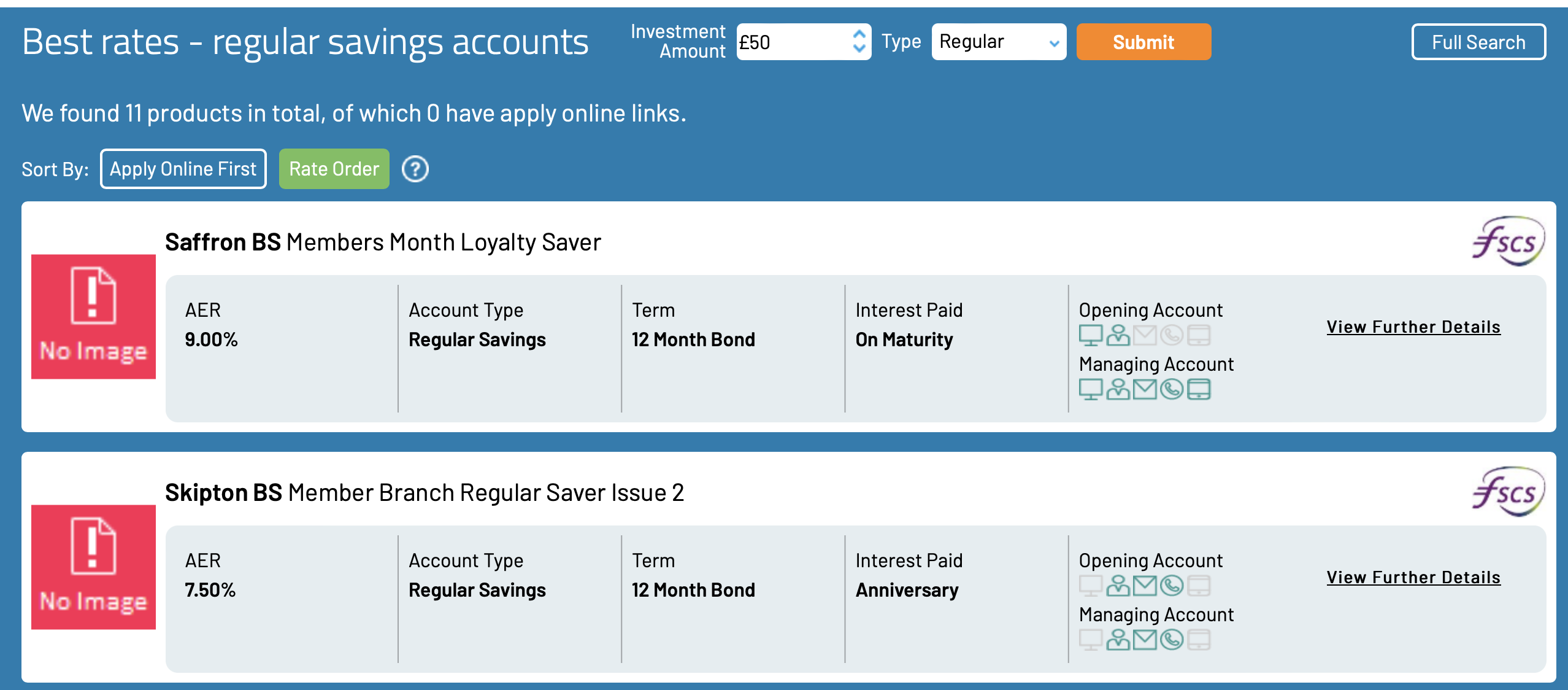Sort results by Rate Order

click(334, 169)
